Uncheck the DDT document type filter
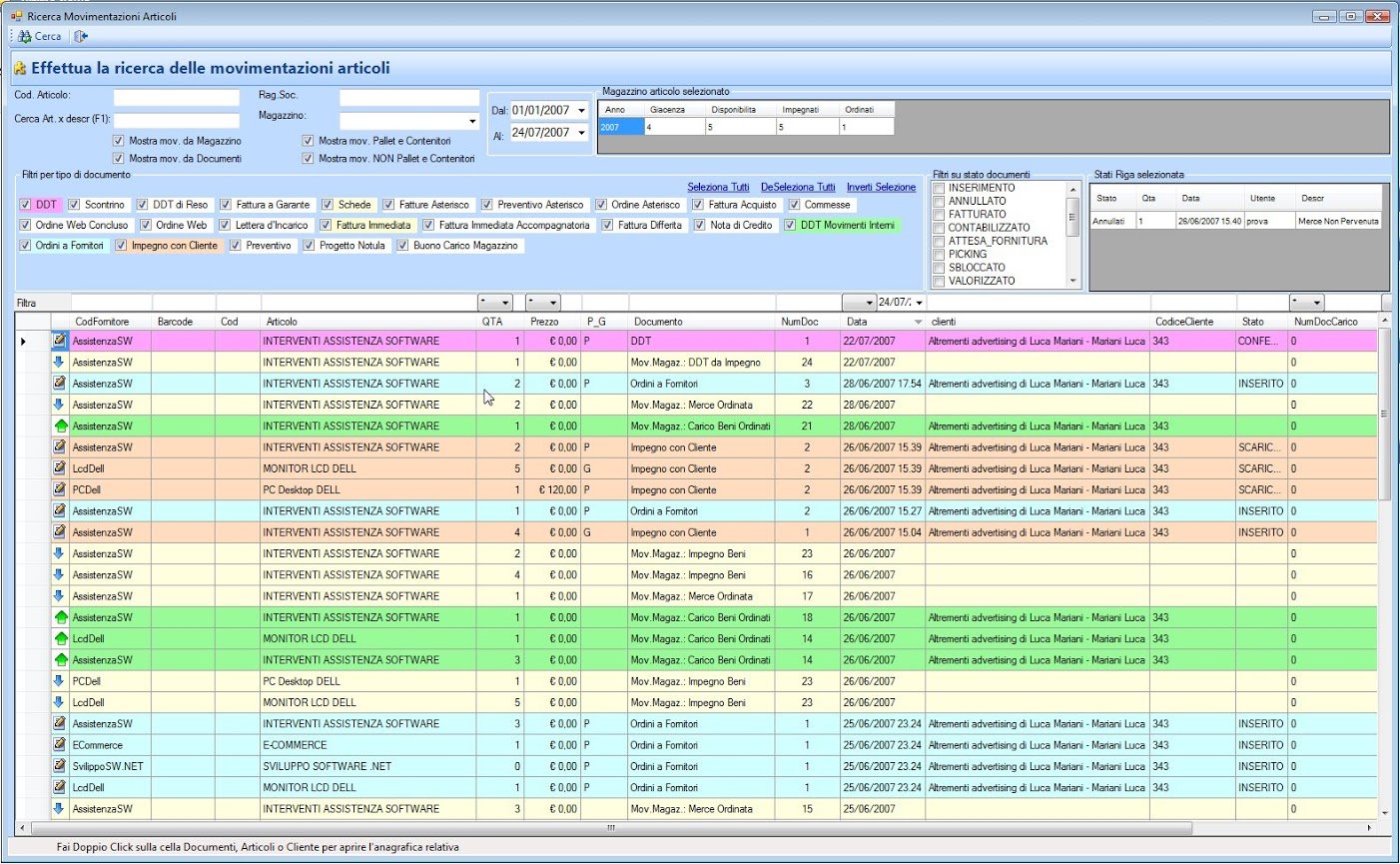Viewport: 1400px width, 864px height. (26, 205)
